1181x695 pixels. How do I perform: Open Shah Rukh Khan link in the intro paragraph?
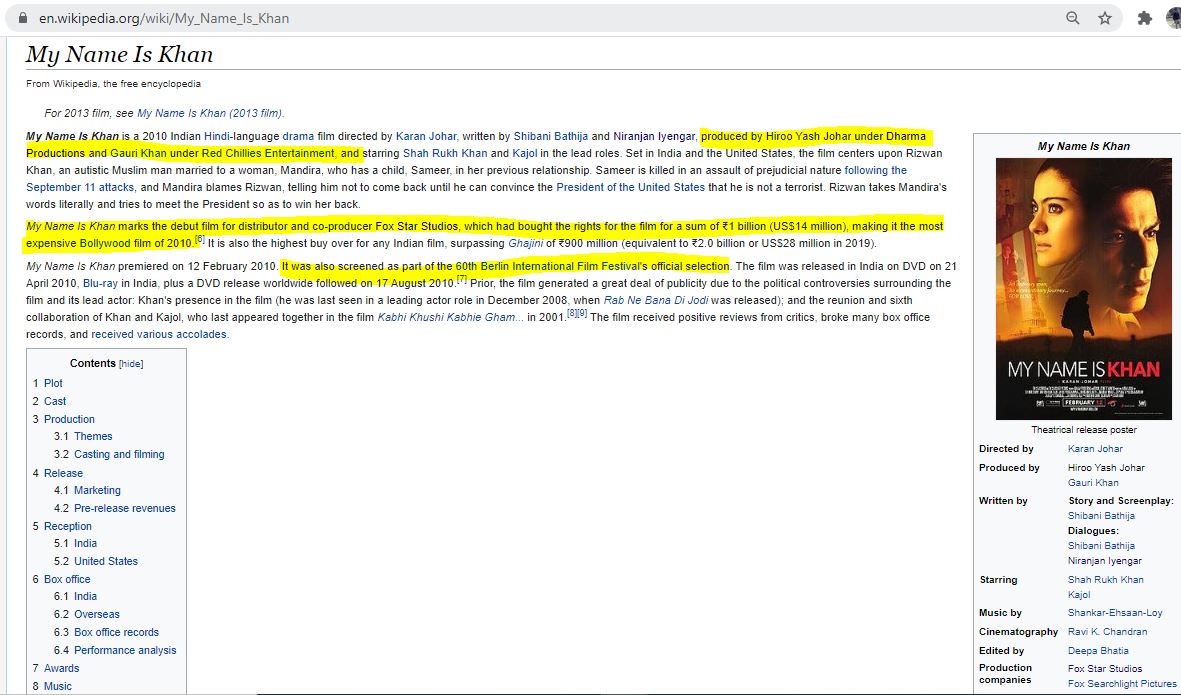(445, 153)
